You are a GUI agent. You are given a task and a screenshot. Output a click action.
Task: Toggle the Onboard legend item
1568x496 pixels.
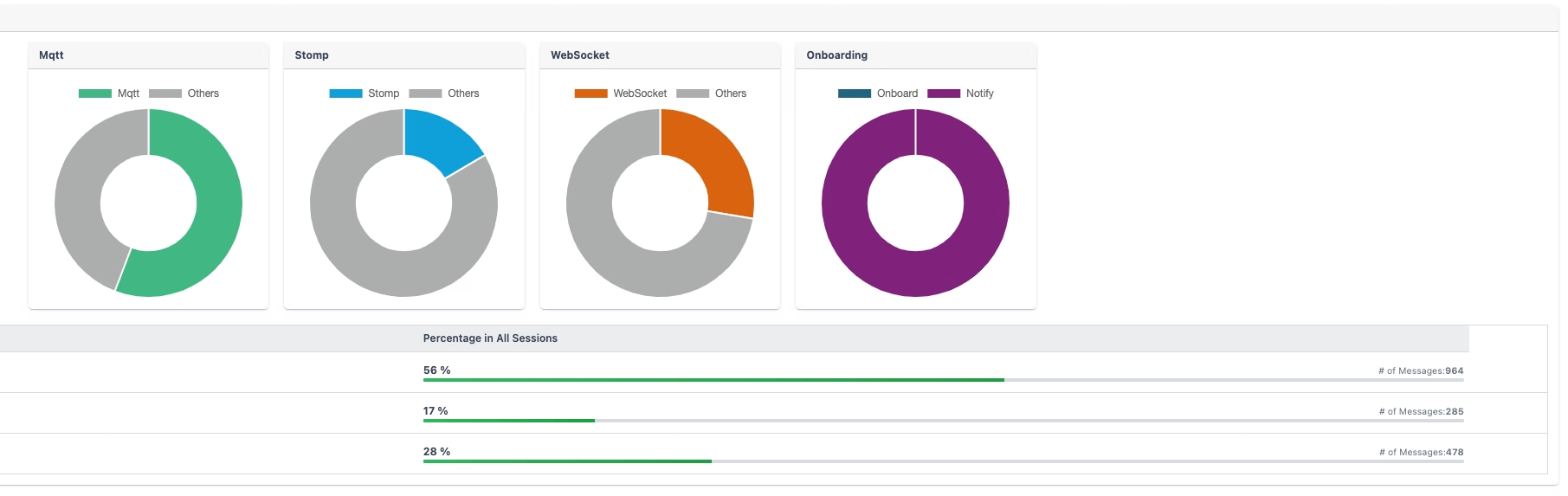[878, 93]
